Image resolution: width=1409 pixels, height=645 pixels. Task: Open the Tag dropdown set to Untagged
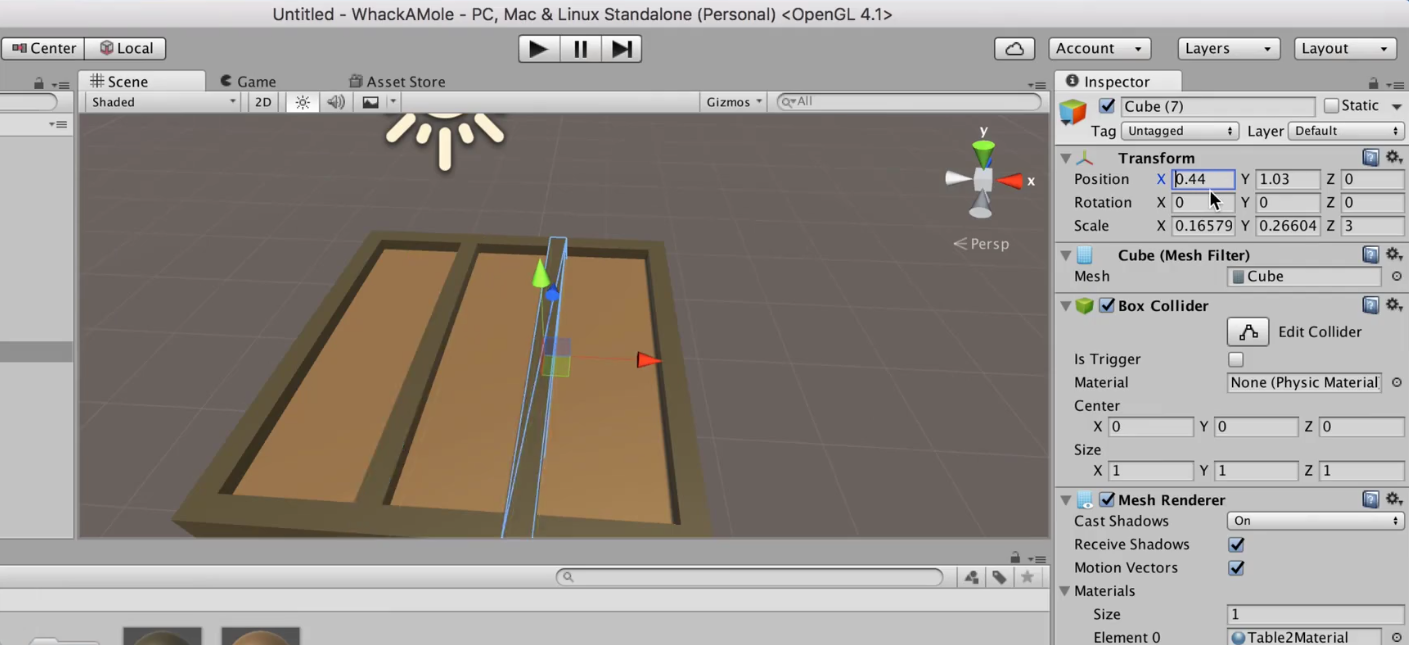(x=1180, y=130)
